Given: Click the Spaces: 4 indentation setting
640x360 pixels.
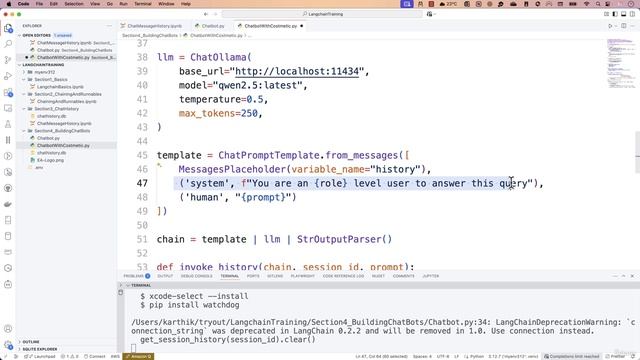Looking at the screenshot, I should point(422,356).
